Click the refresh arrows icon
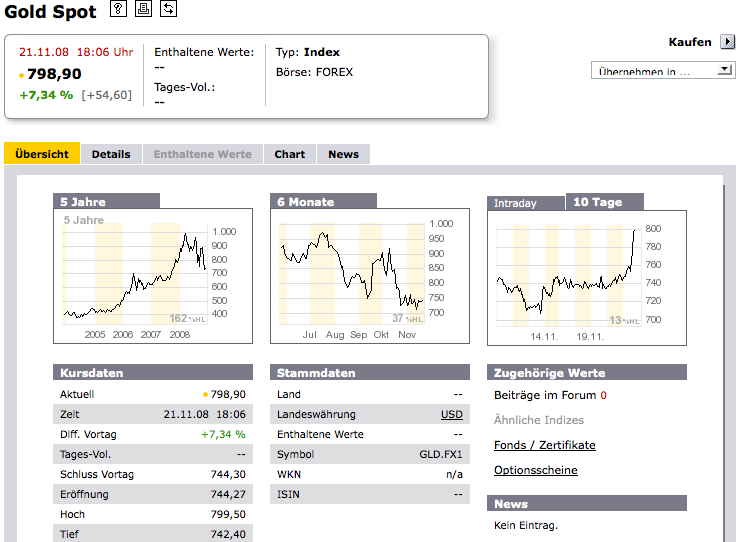 tap(168, 10)
